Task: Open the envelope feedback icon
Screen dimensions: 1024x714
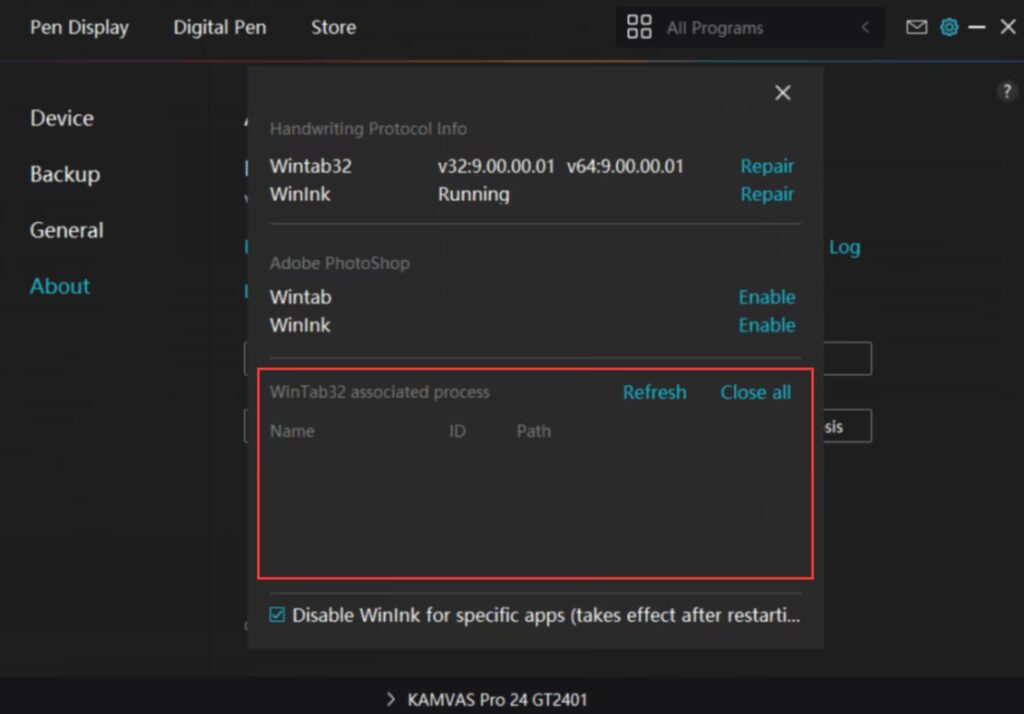Action: point(916,27)
